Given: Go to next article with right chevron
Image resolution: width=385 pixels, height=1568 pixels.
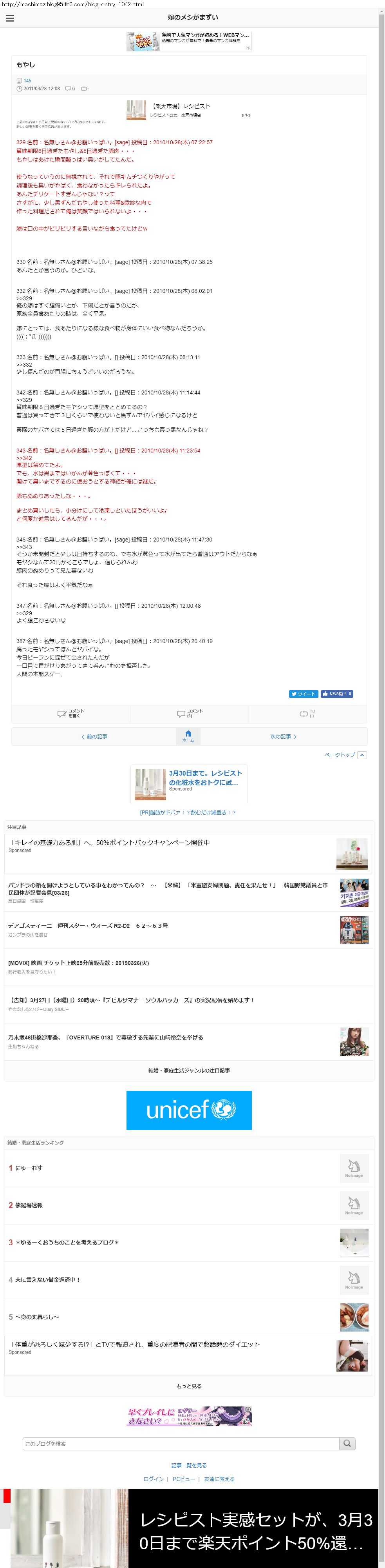Looking at the screenshot, I should pos(284,736).
